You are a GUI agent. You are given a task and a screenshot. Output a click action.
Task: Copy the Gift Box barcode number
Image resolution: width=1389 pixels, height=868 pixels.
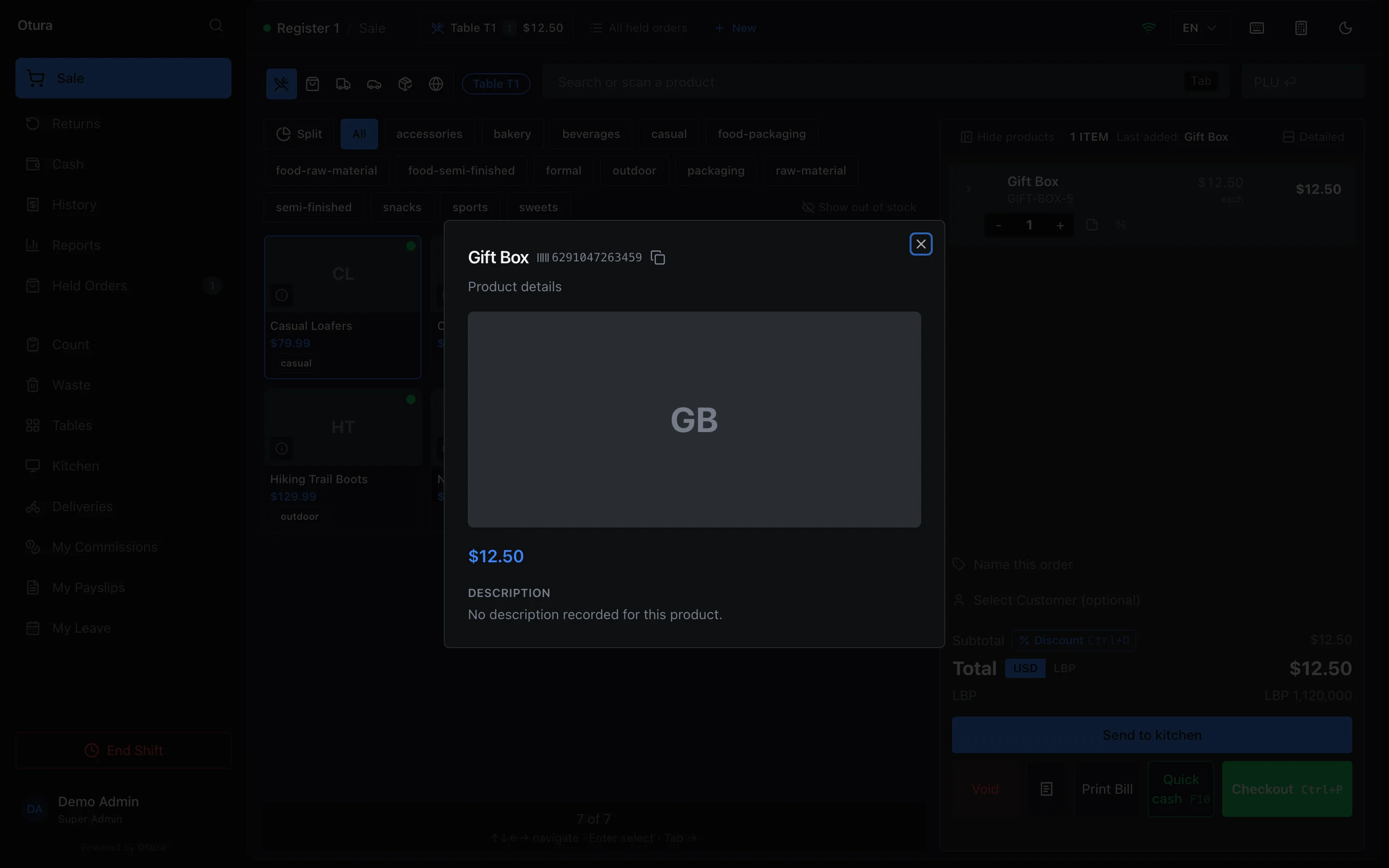click(x=658, y=258)
